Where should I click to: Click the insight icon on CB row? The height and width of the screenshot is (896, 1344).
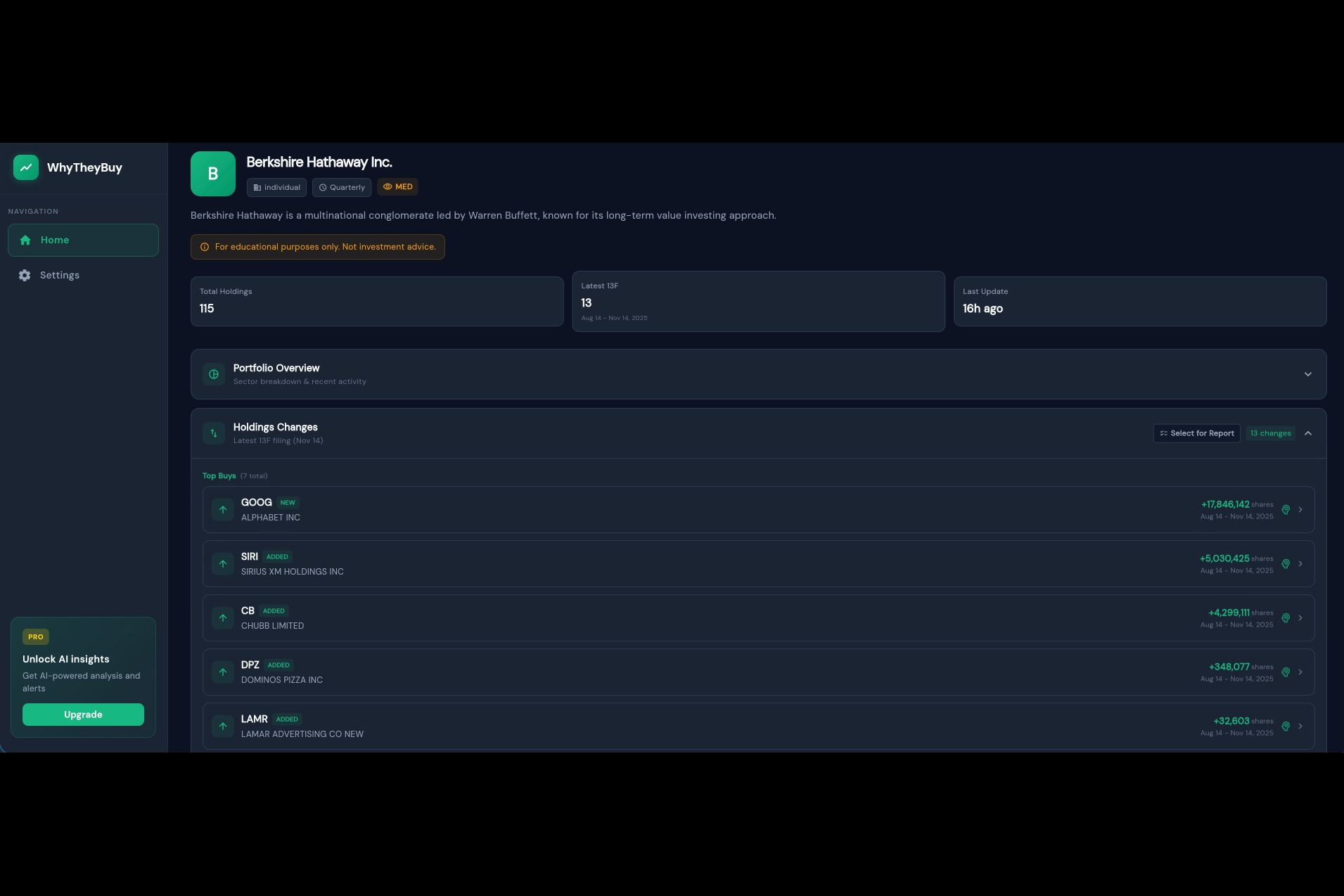pyautogui.click(x=1286, y=618)
